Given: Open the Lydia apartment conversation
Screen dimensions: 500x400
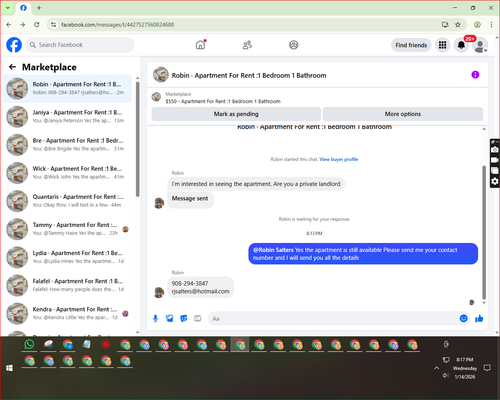Looking at the screenshot, I should click(x=68, y=257).
